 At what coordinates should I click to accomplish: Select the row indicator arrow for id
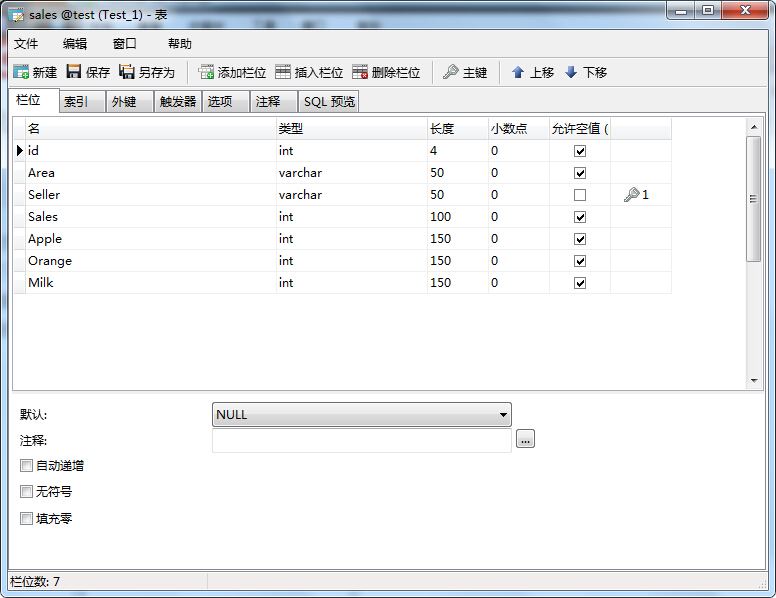20,150
